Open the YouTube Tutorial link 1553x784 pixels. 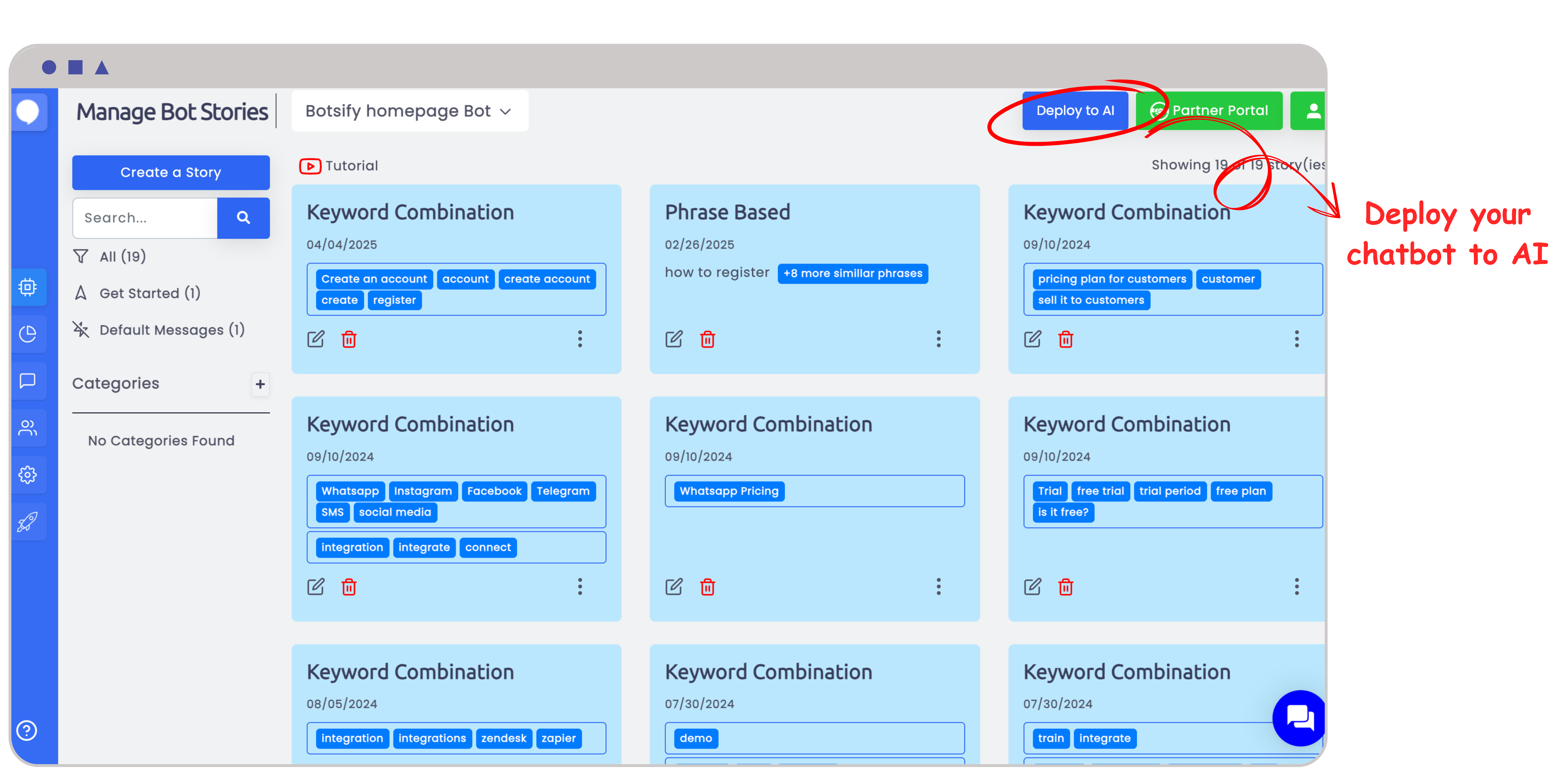[x=339, y=166]
